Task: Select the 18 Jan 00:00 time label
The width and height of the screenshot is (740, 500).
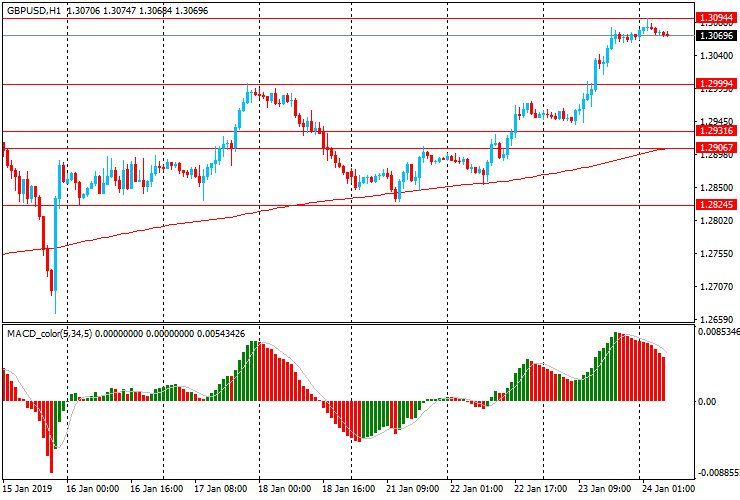Action: pyautogui.click(x=285, y=490)
